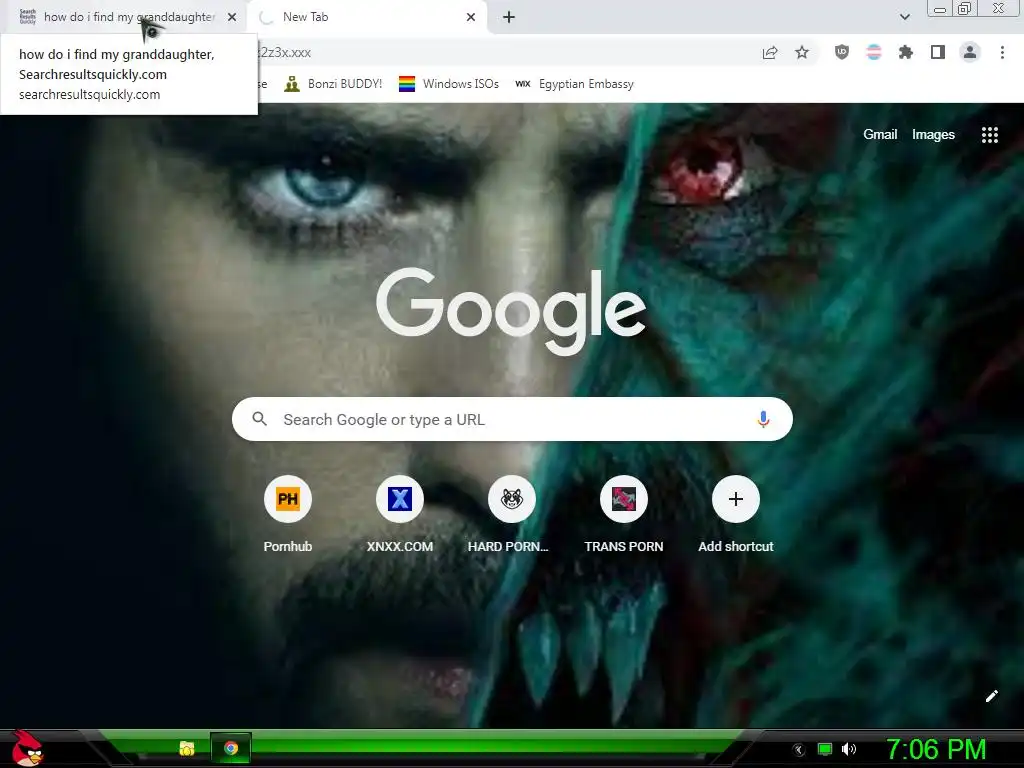This screenshot has width=1024, height=768.
Task: Bookmark this tab with the star icon
Action: pyautogui.click(x=802, y=53)
